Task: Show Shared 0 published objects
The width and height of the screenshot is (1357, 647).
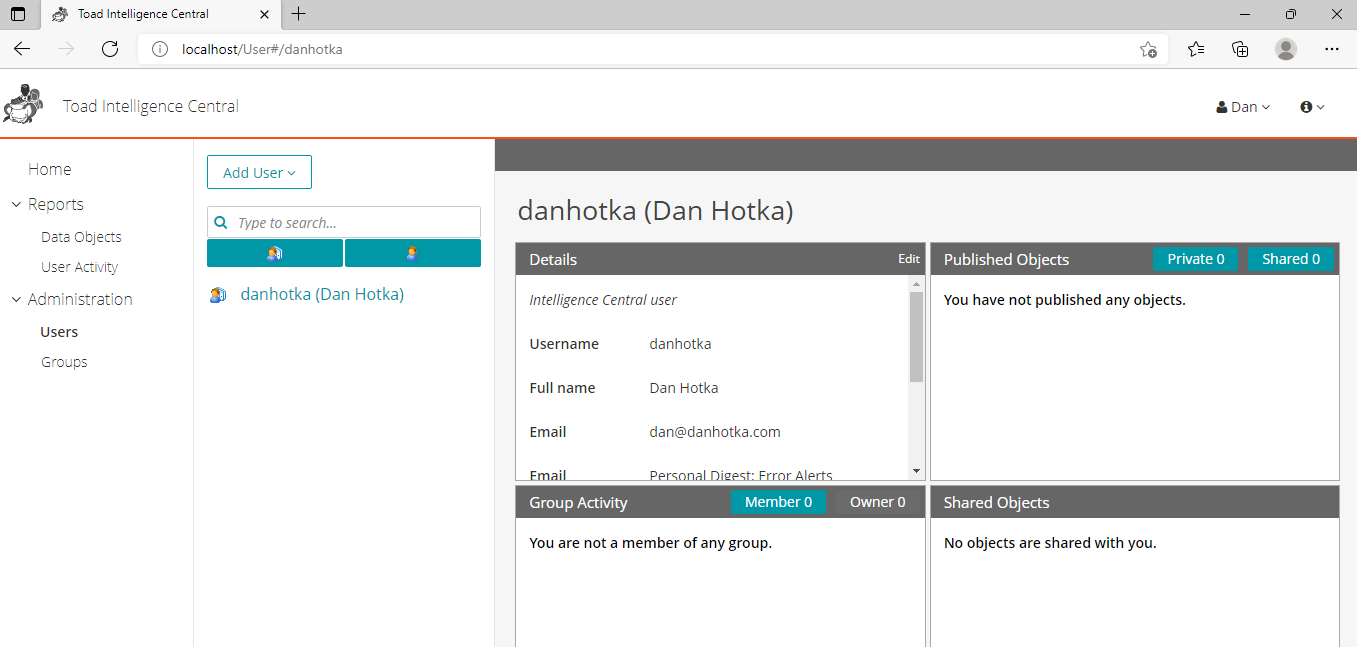Action: click(x=1291, y=259)
